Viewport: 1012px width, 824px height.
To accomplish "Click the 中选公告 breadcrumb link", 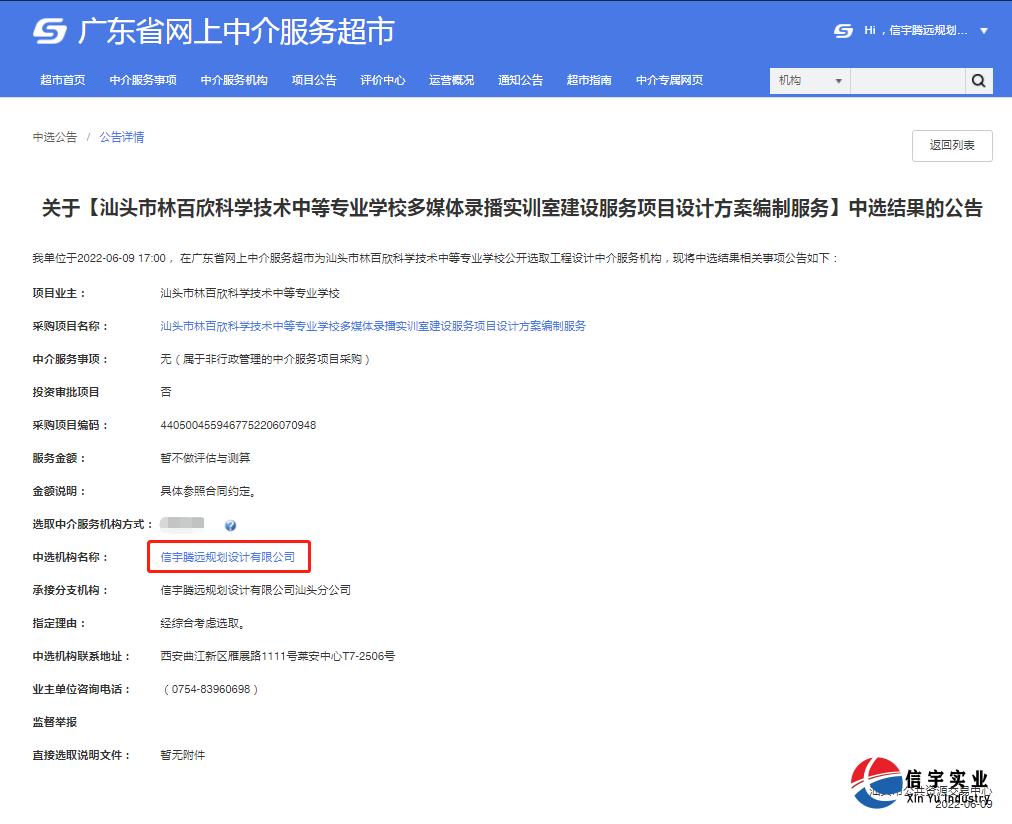I will (x=54, y=137).
